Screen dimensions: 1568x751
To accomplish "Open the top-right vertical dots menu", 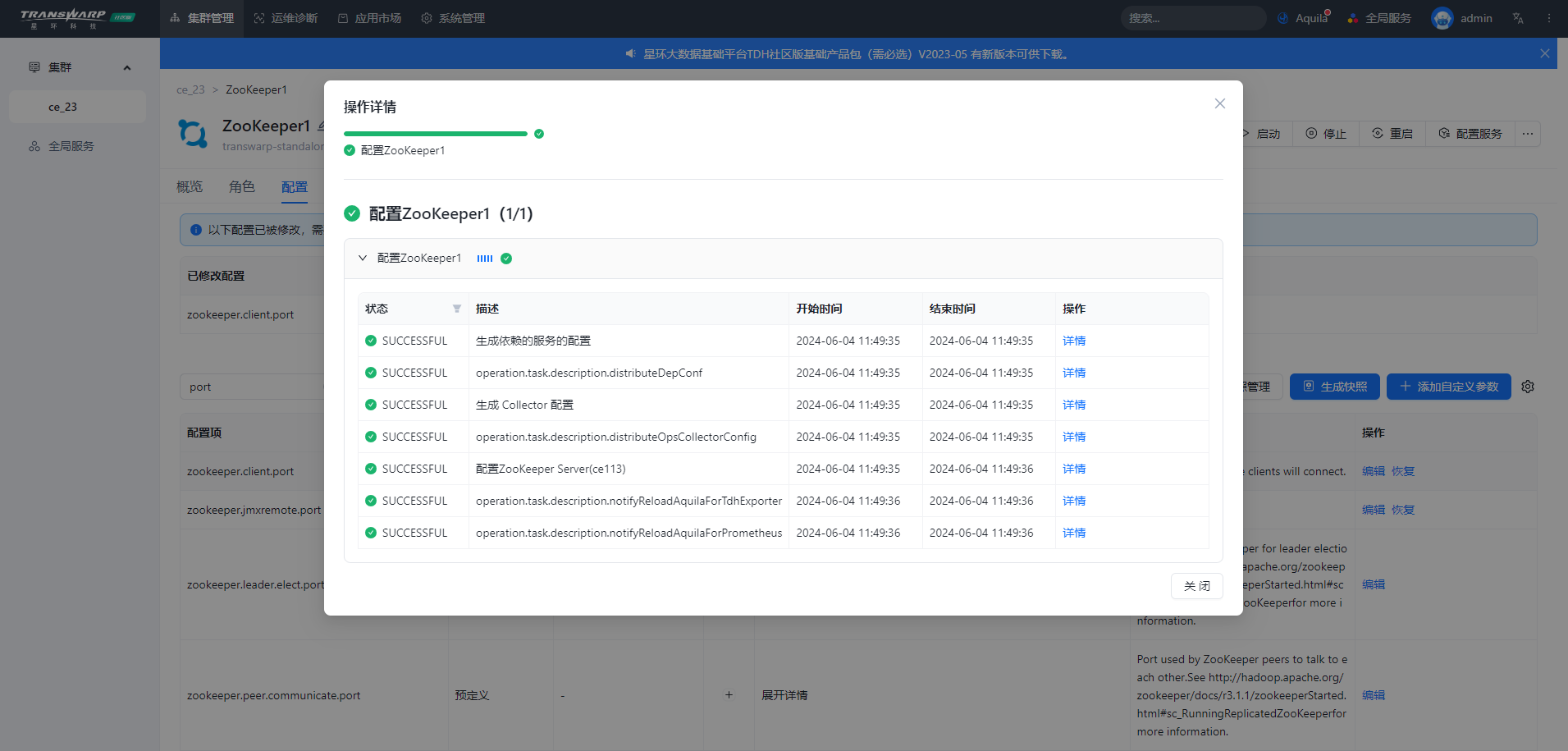I will (1549, 18).
